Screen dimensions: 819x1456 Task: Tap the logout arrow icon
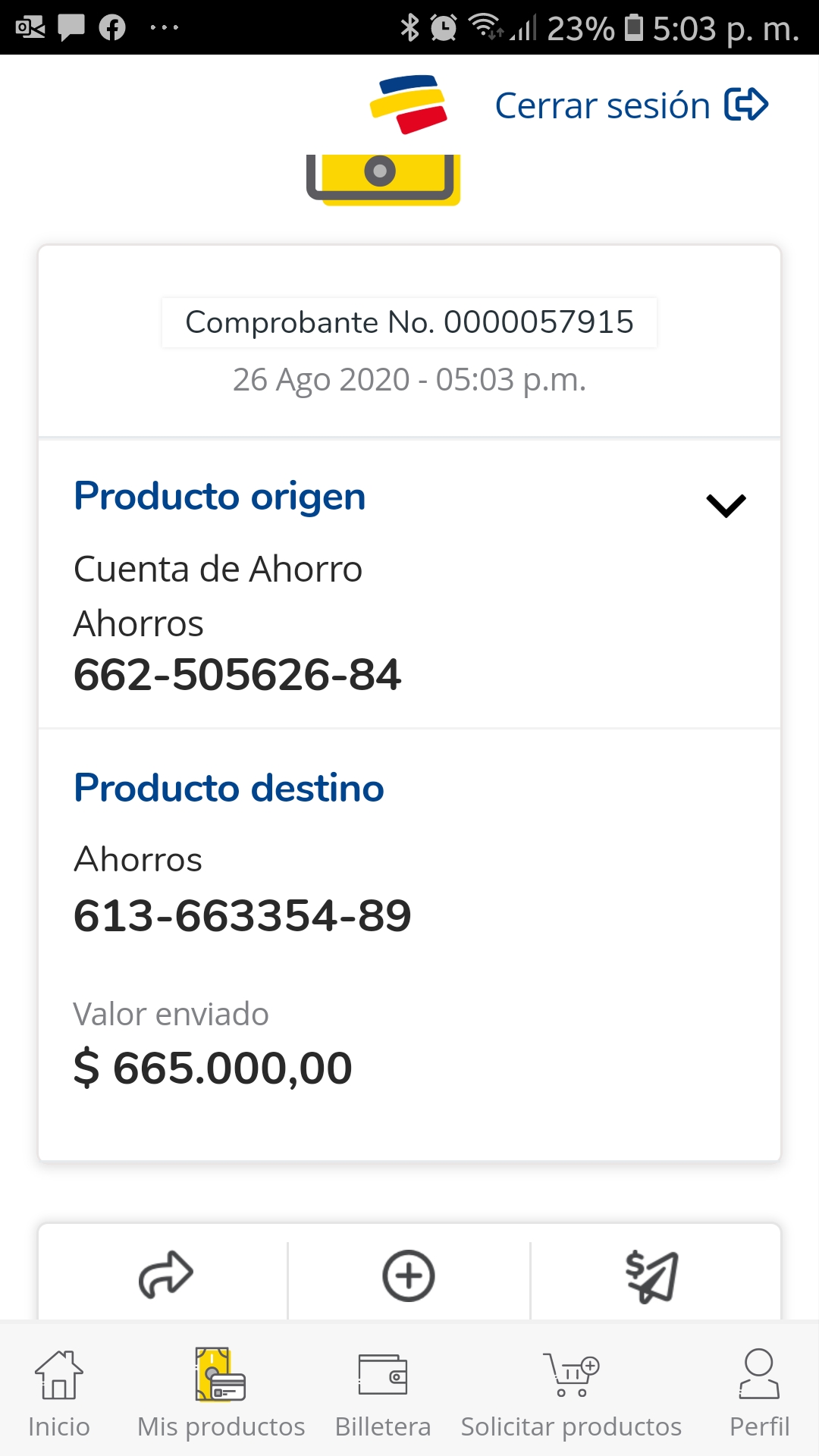click(x=746, y=105)
